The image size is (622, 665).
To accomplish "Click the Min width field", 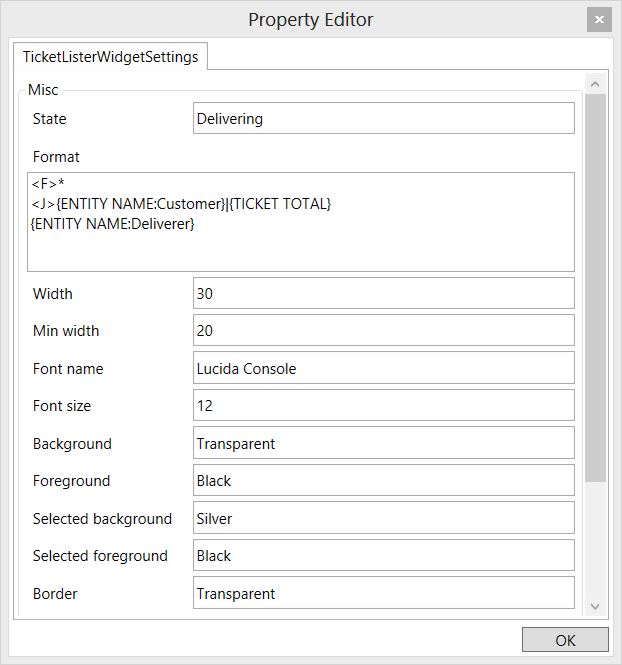I will click(x=383, y=331).
